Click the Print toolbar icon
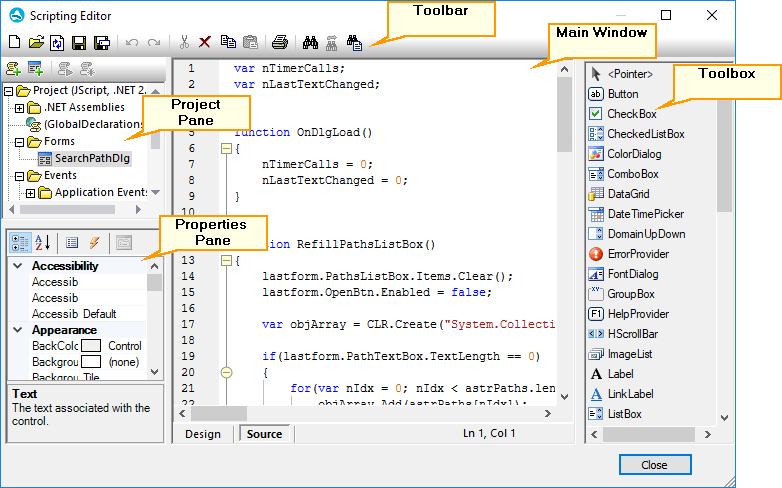This screenshot has height=488, width=782. click(x=280, y=43)
